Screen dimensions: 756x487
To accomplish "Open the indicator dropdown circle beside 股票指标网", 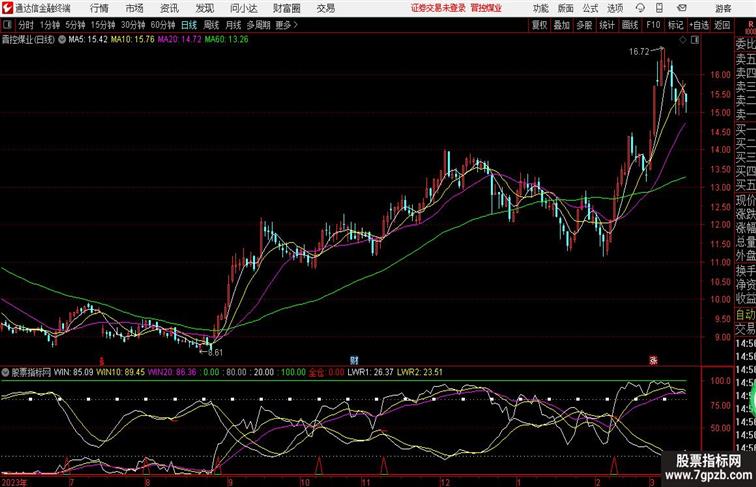I will click(x=5, y=372).
